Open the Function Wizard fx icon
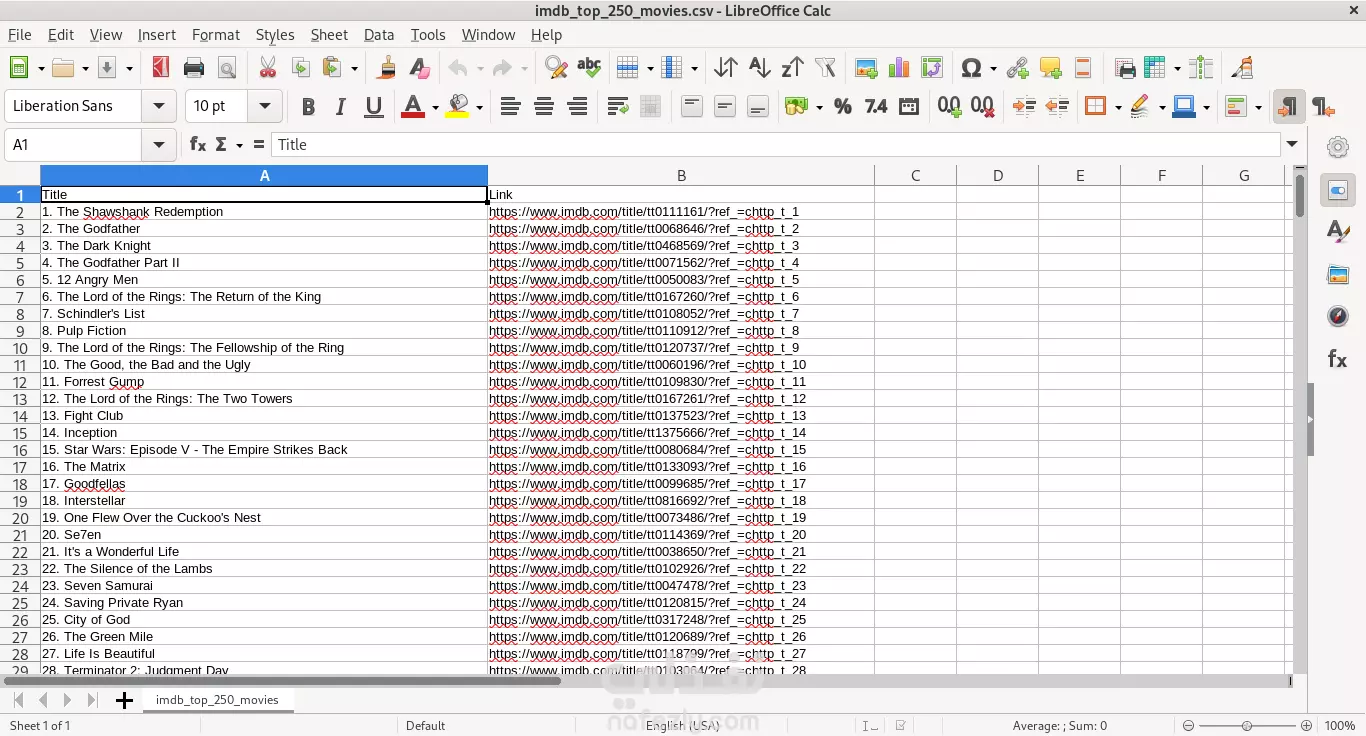 (198, 145)
